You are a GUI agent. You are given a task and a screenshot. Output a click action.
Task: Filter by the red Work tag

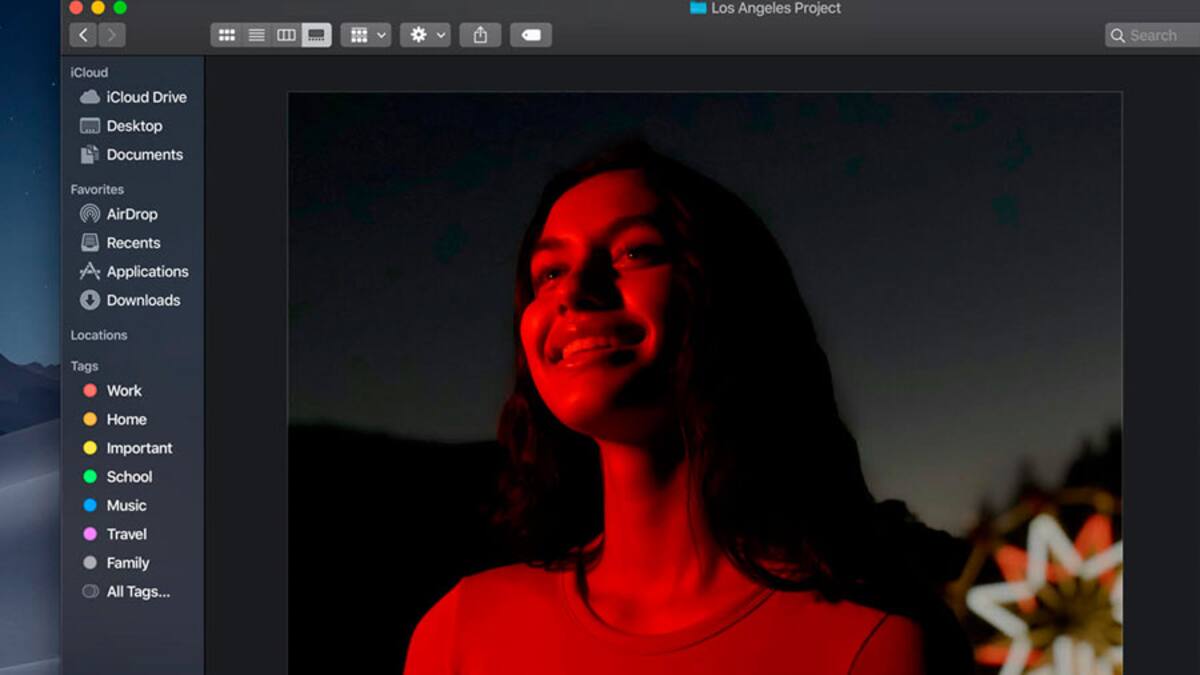124,391
